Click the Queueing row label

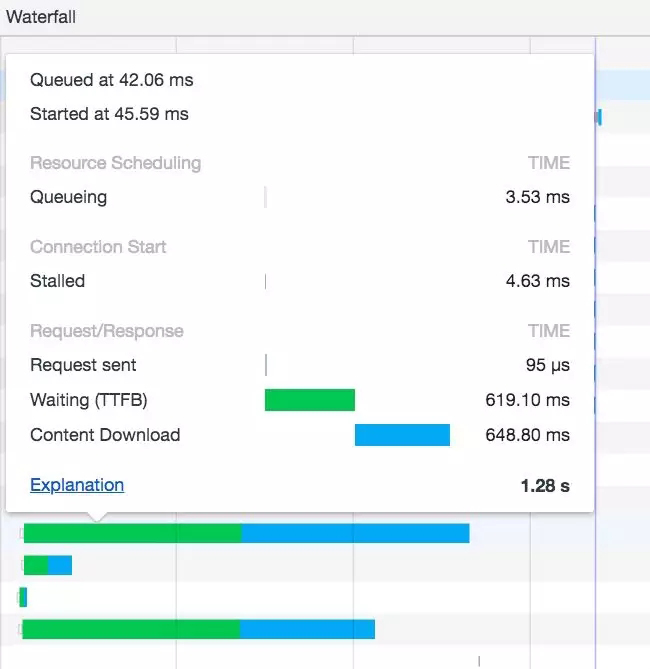click(x=68, y=197)
